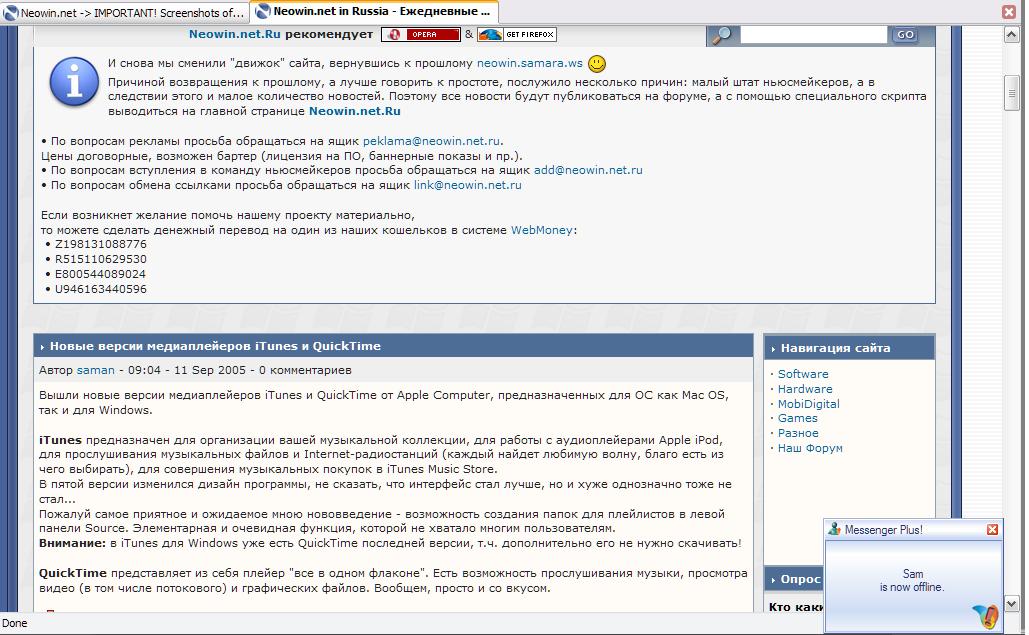Open Software in the site navigation

coord(803,374)
